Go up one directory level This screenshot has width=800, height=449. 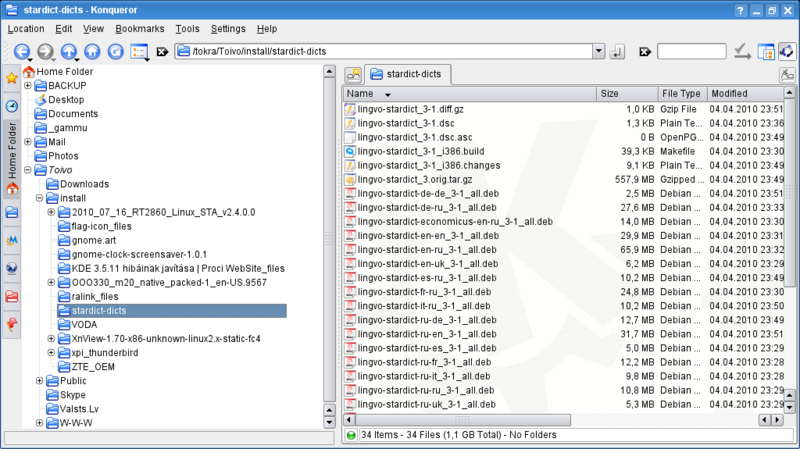[68, 52]
